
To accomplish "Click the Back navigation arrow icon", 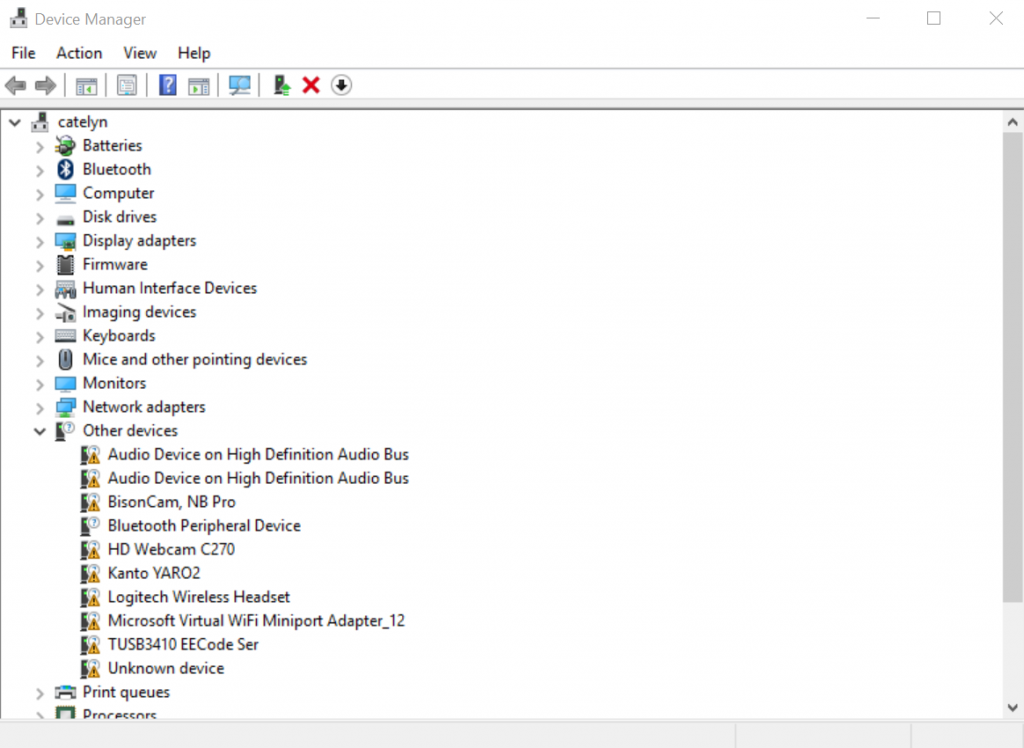I will [15, 85].
